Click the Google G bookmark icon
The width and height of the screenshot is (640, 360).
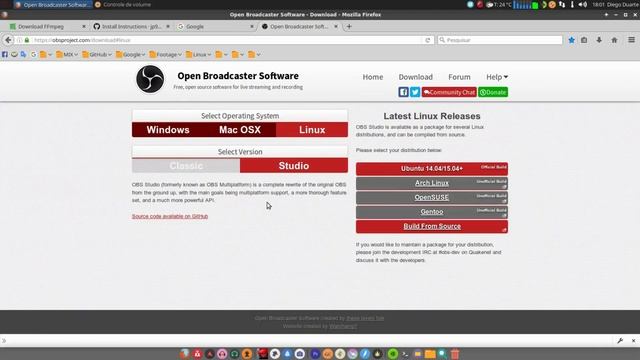33,54
